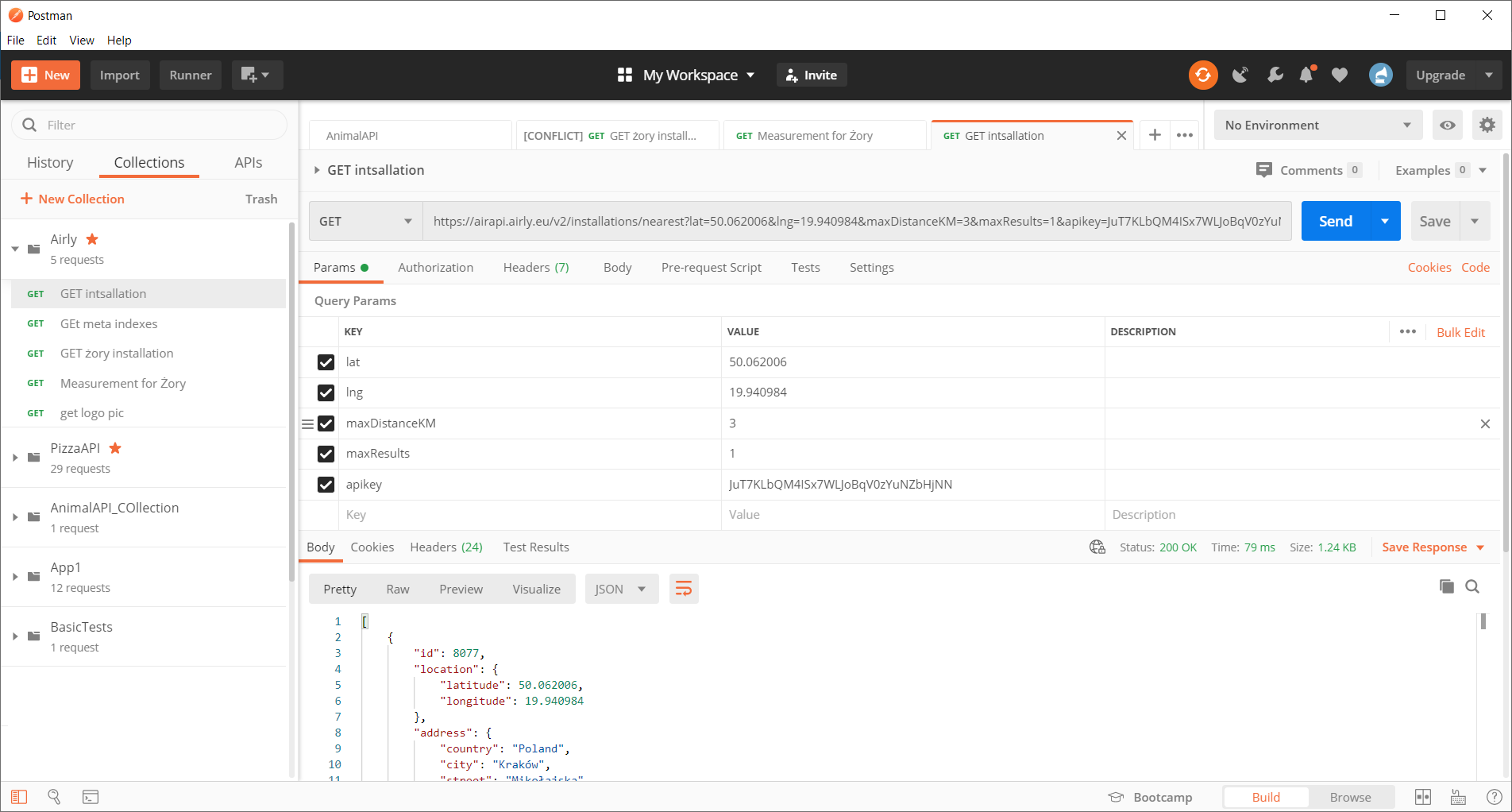Viewport: 1512px width, 812px height.
Task: Copy response body with clipboard icon
Action: [x=1446, y=586]
